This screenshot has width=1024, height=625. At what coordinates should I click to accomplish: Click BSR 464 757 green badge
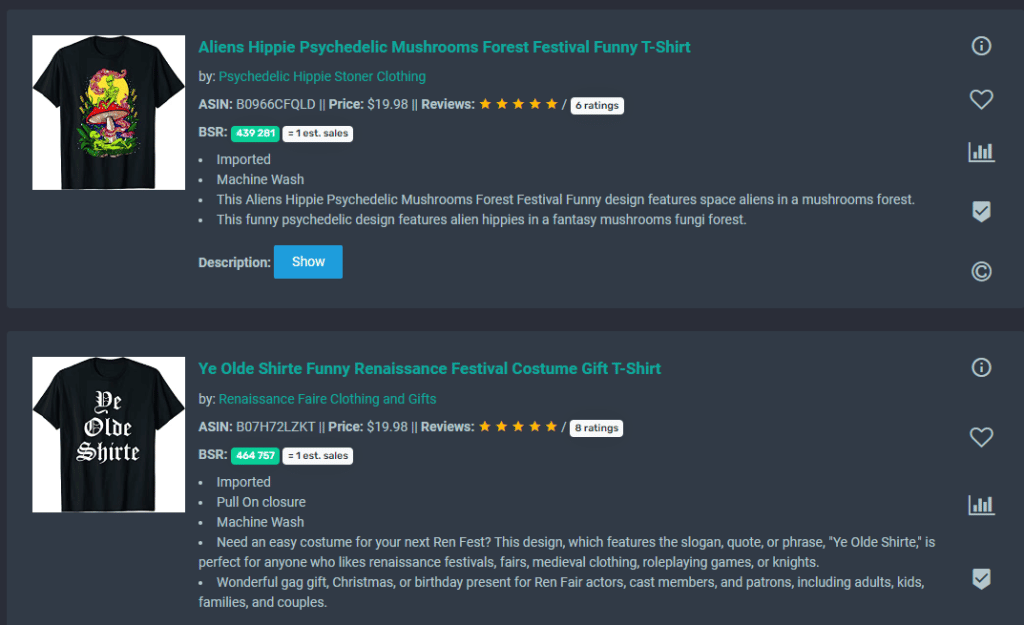tap(255, 456)
